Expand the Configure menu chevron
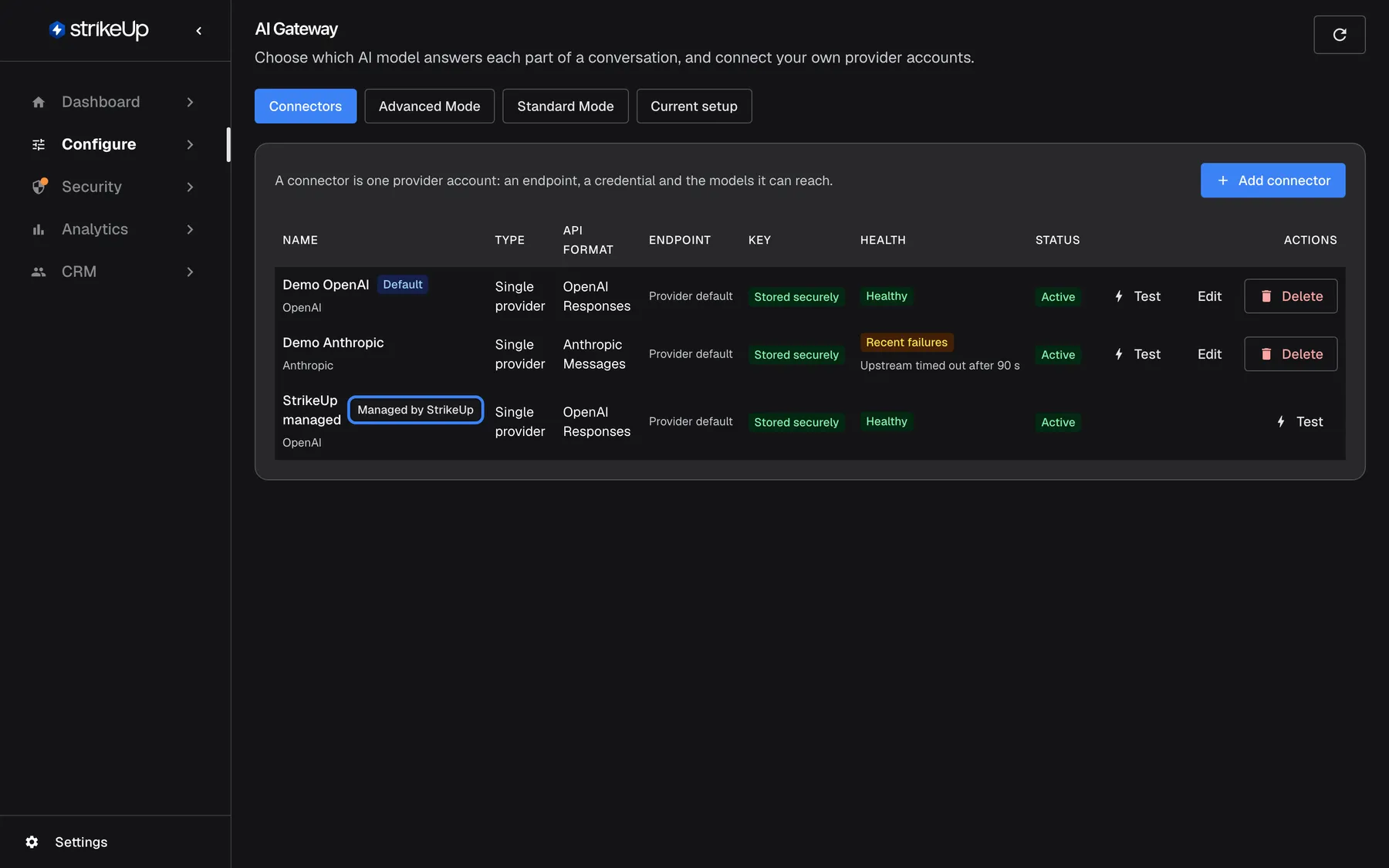Viewport: 1389px width, 868px height. 190,144
